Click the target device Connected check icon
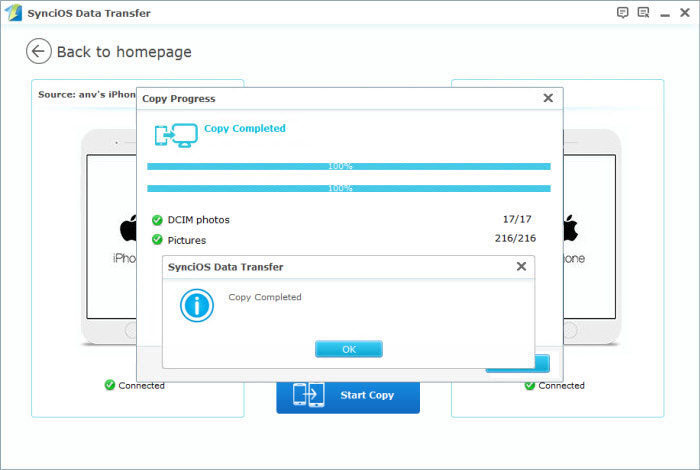 pos(530,386)
